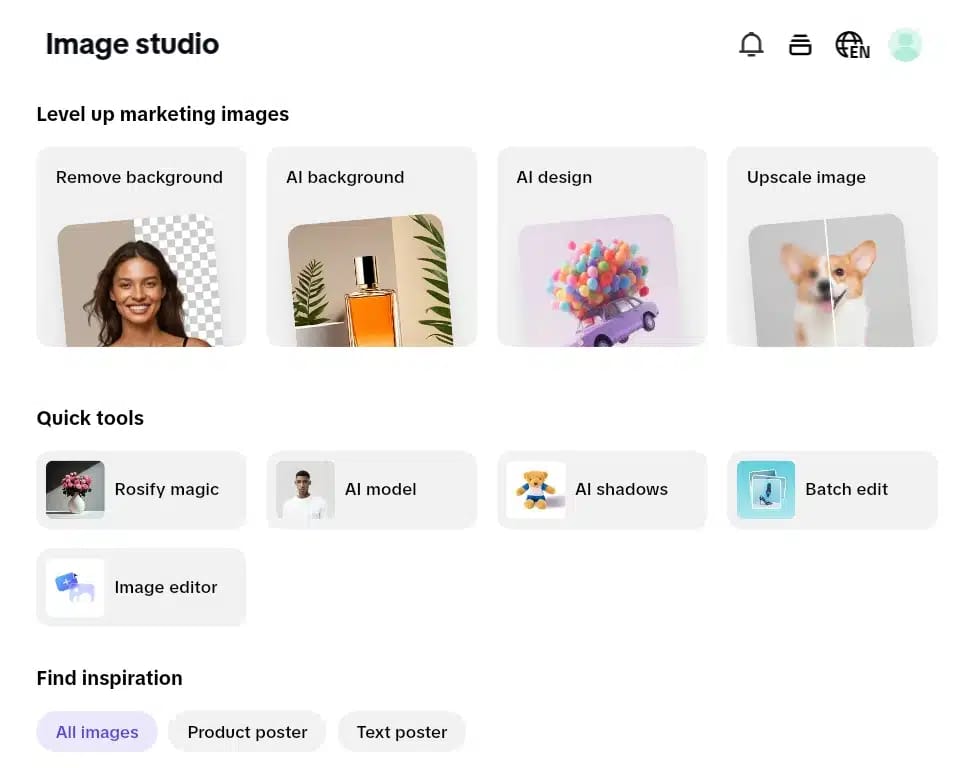Click the corgi dog comparison image
Screen dimensions: 955x768
[x=831, y=281]
